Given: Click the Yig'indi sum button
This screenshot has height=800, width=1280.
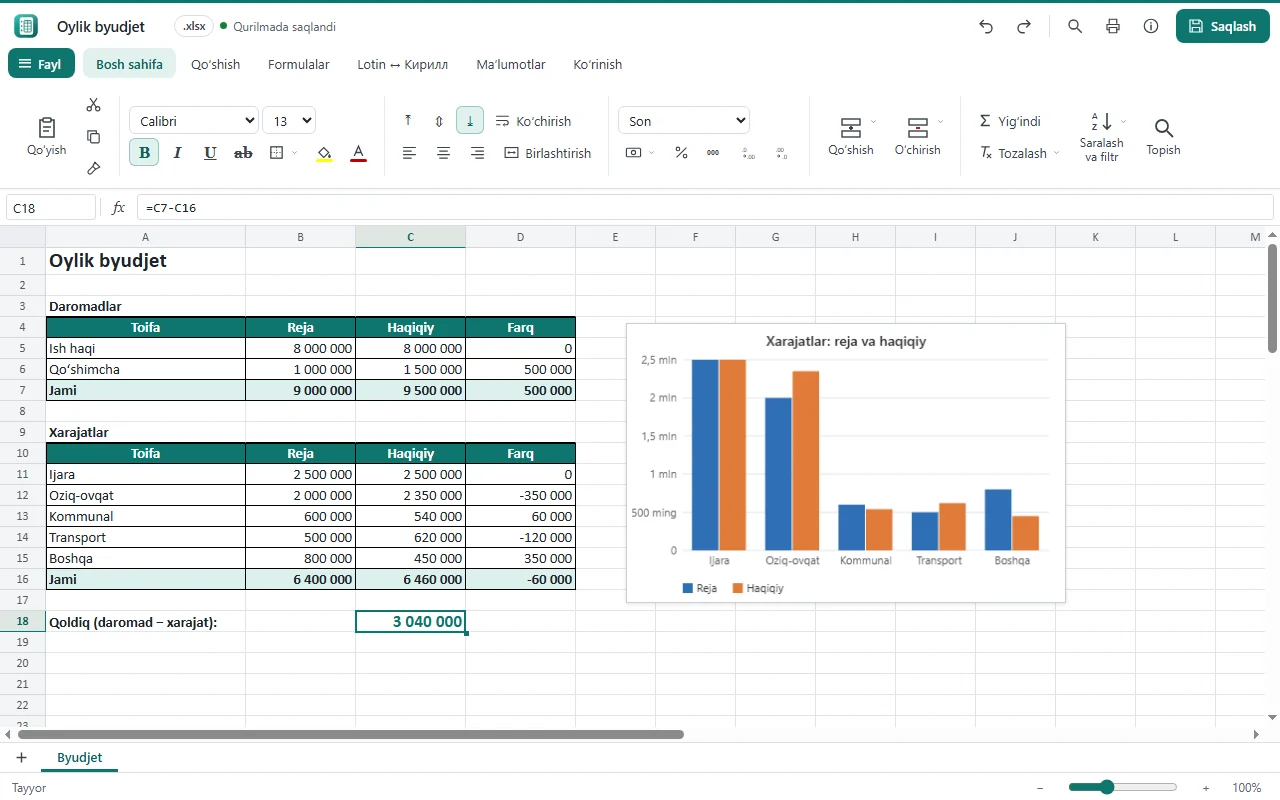Looking at the screenshot, I should [x=1010, y=121].
